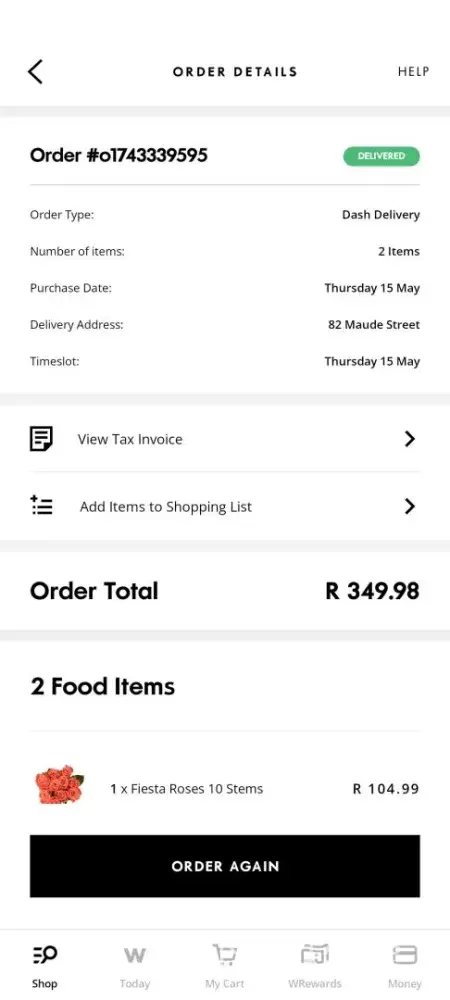Open the HELP link

(x=413, y=71)
